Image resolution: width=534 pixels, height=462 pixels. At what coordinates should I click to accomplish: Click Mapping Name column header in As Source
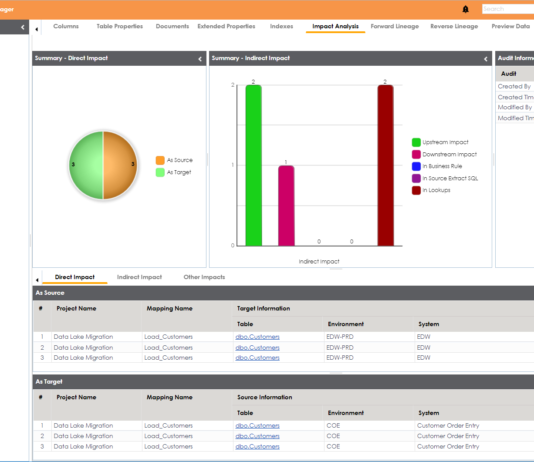click(169, 308)
